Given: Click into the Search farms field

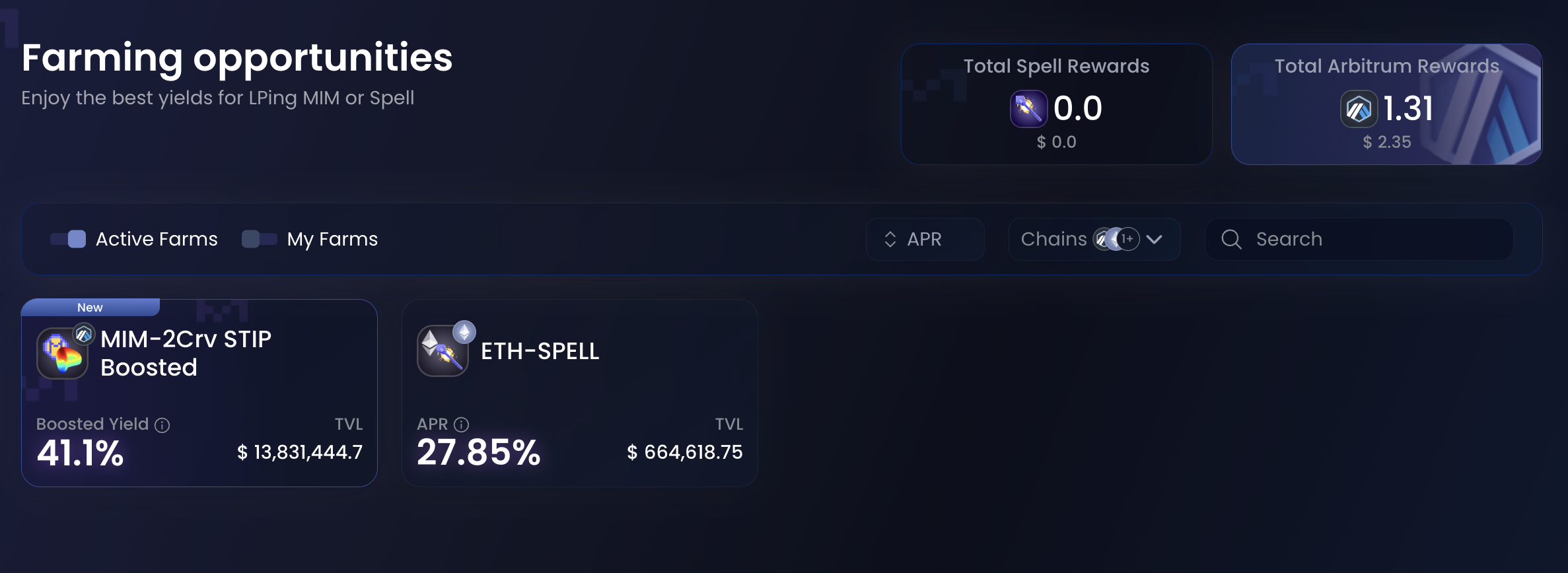Looking at the screenshot, I should pyautogui.click(x=1374, y=239).
